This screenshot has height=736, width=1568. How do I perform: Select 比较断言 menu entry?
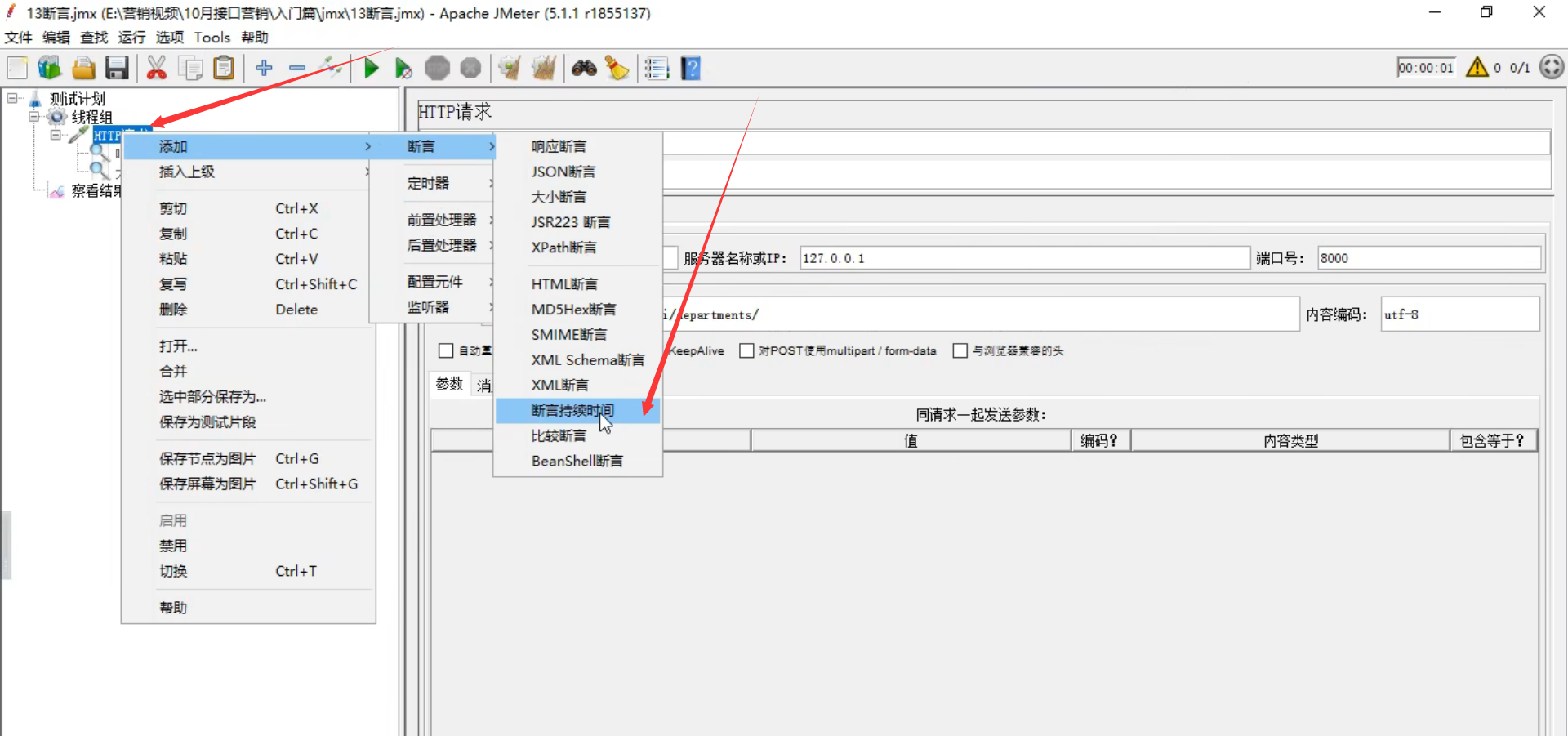[x=578, y=435]
